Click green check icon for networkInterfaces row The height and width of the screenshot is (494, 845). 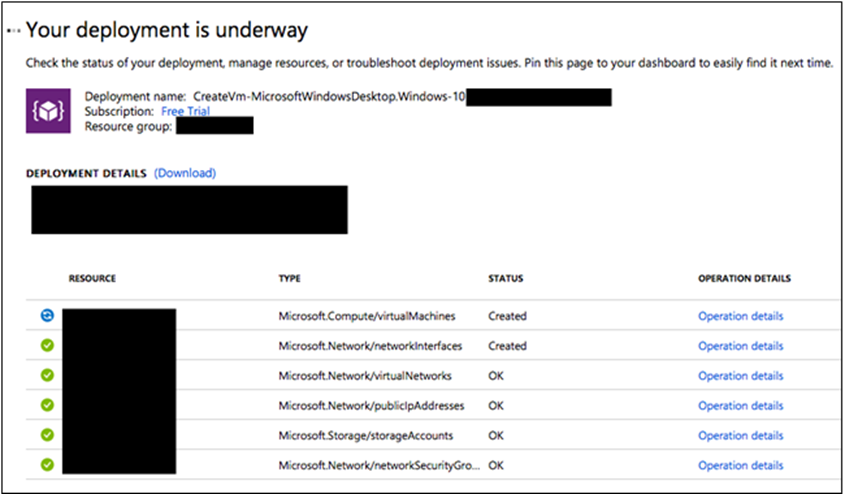pos(47,345)
